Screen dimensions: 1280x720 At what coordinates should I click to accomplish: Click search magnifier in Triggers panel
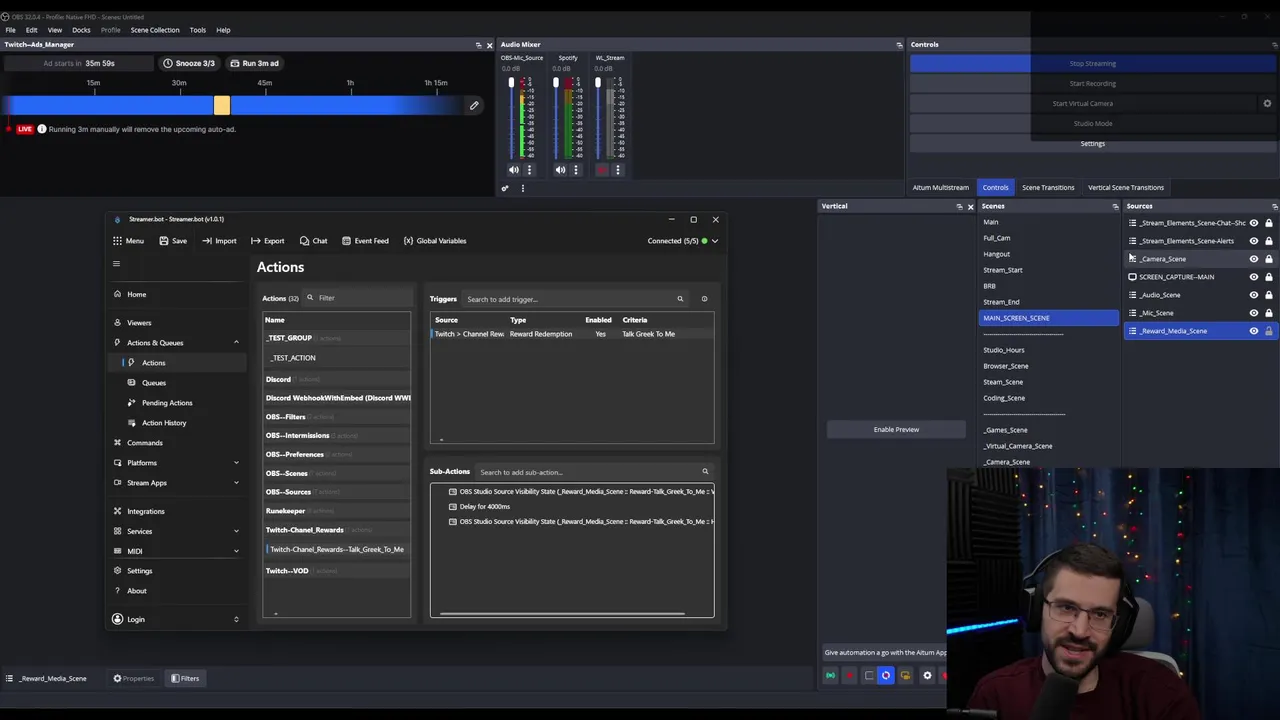(x=680, y=299)
